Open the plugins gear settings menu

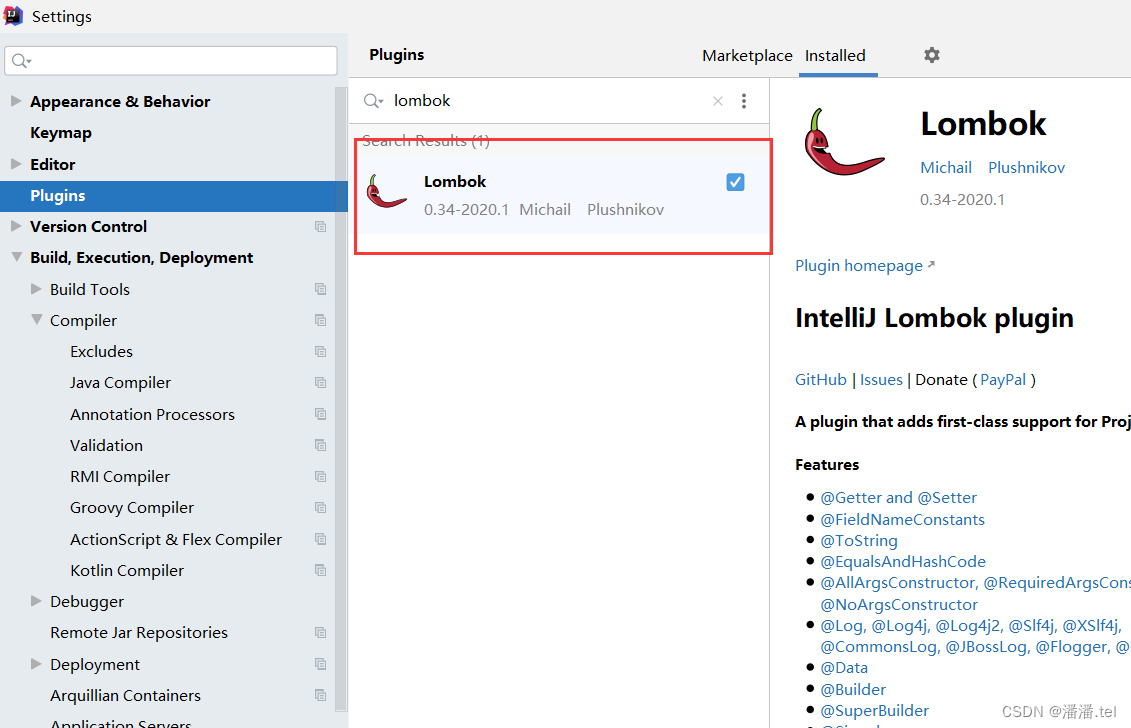tap(932, 55)
